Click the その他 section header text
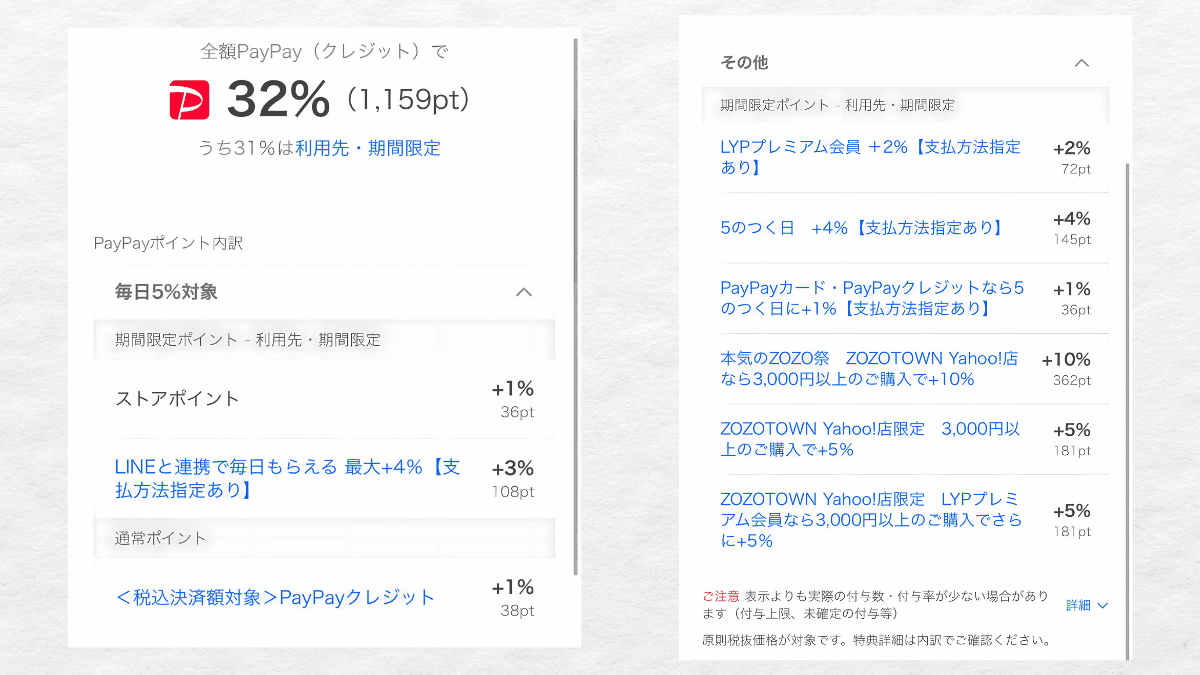This screenshot has width=1200, height=675. (744, 62)
